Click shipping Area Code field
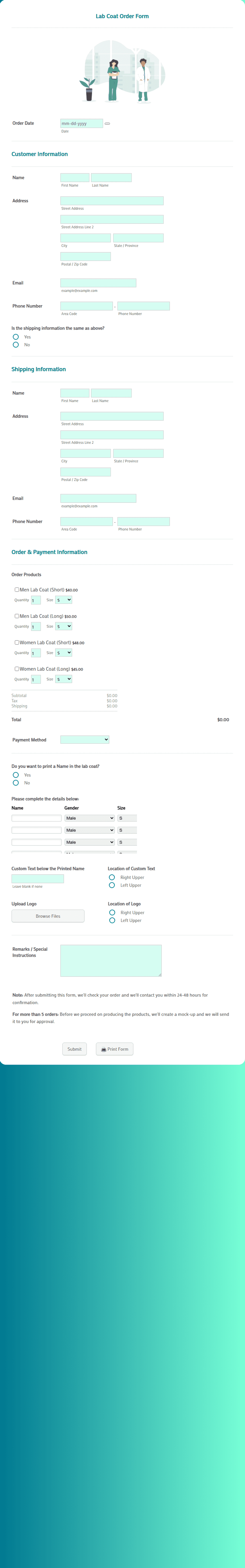The height and width of the screenshot is (1568, 245). tap(86, 522)
